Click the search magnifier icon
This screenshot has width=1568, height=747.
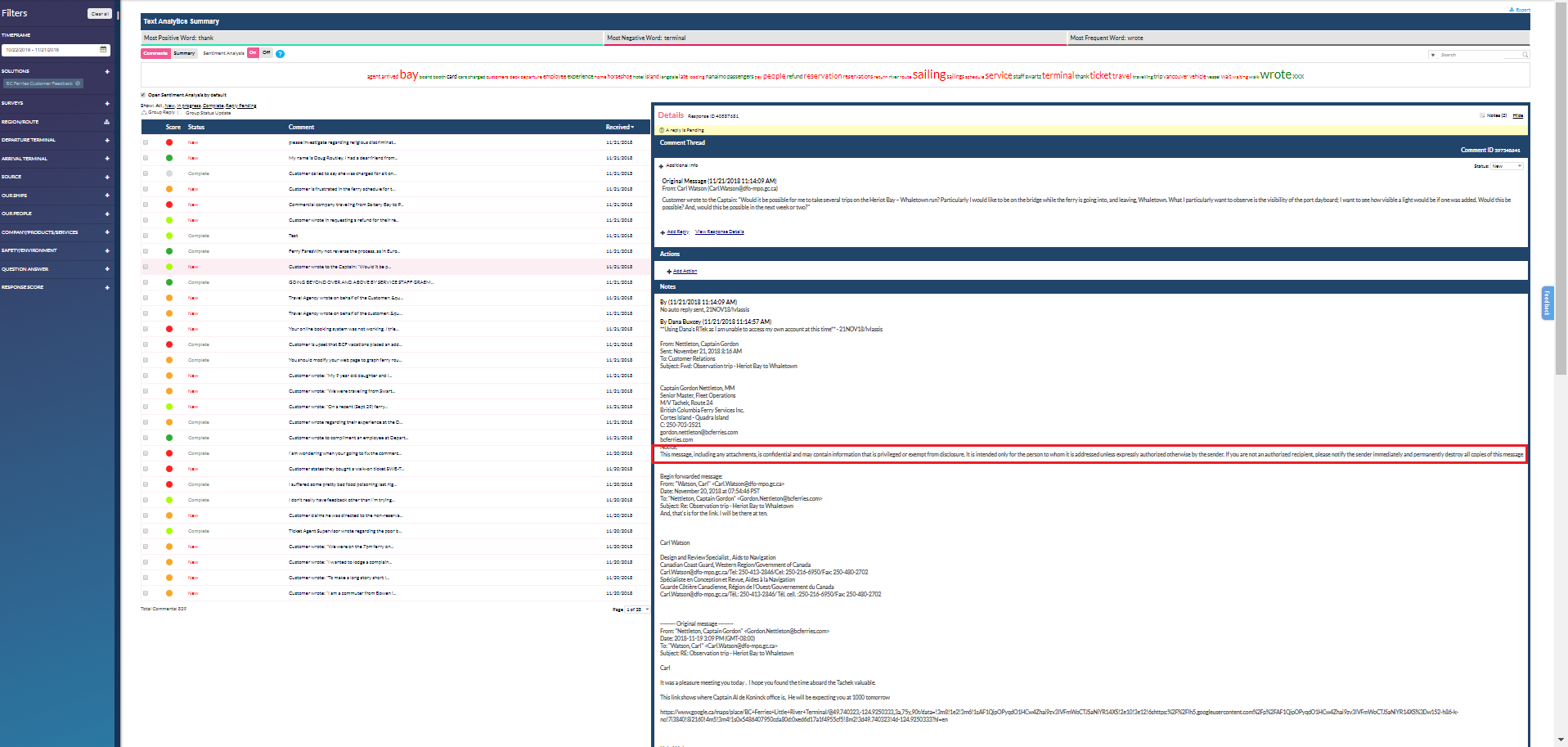coord(1525,55)
